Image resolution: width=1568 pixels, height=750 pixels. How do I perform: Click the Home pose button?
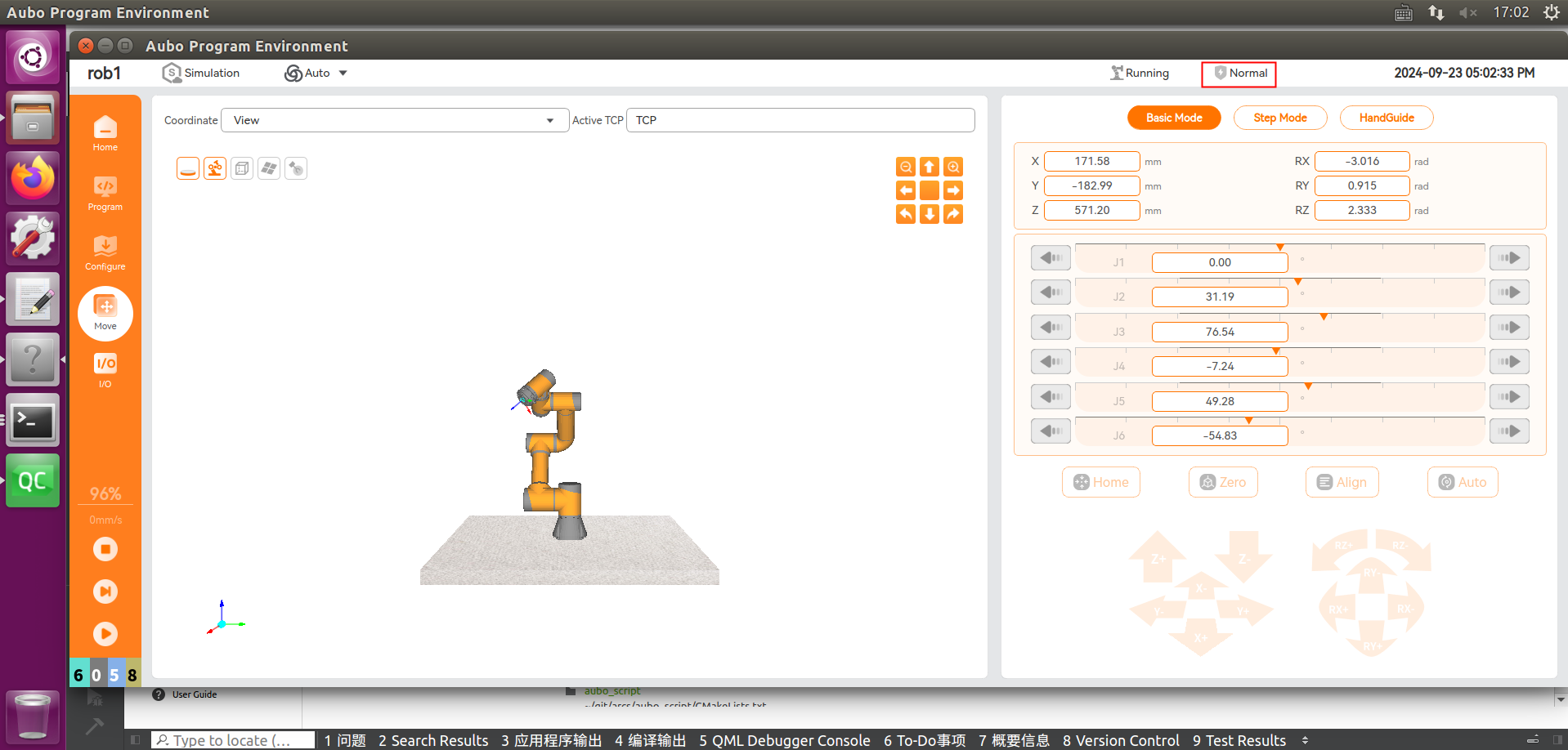(x=1101, y=482)
